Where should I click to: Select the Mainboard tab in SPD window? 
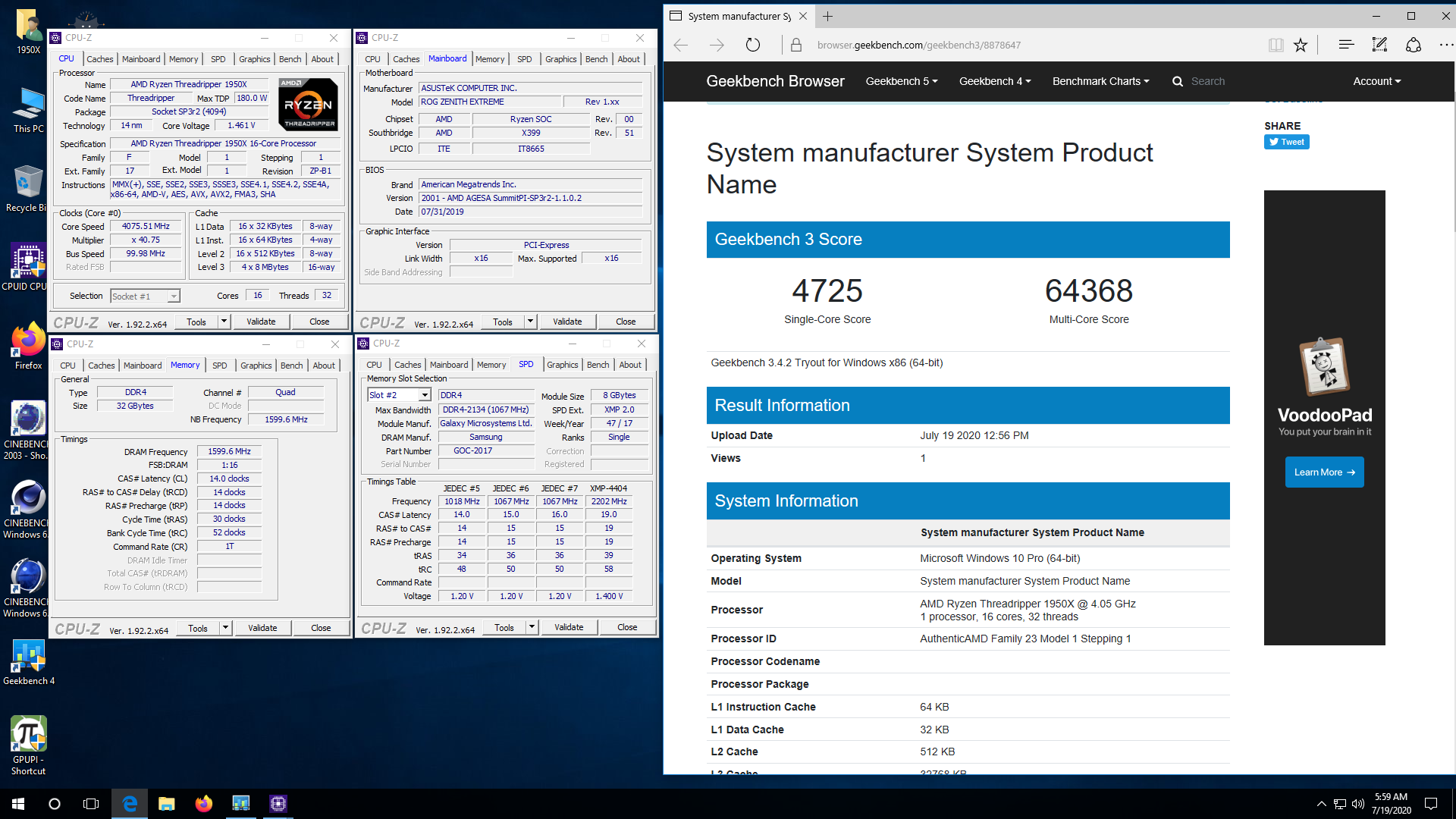(x=449, y=365)
